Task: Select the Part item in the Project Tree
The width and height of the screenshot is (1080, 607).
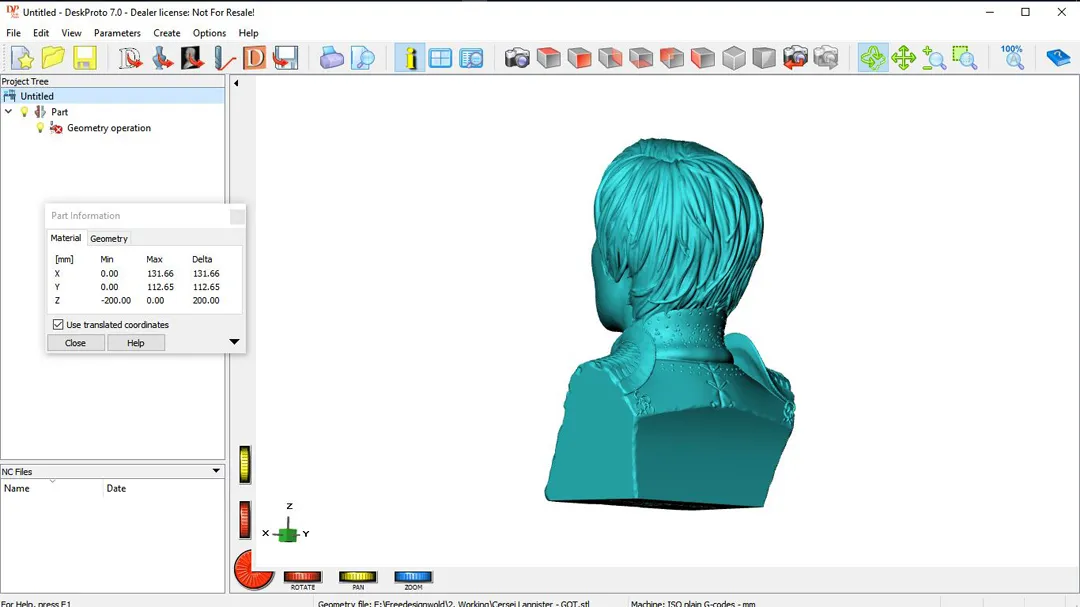Action: [x=59, y=112]
